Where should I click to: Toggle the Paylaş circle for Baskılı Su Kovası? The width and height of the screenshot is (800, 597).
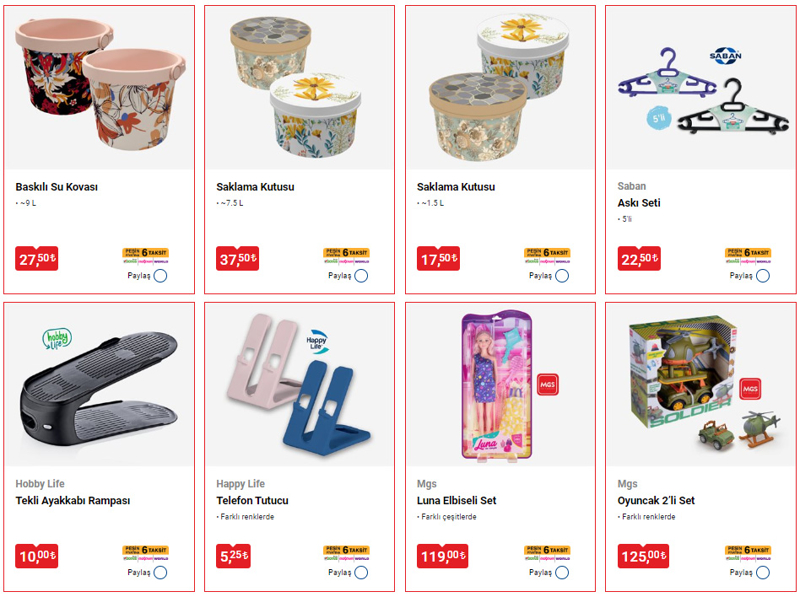[x=160, y=276]
